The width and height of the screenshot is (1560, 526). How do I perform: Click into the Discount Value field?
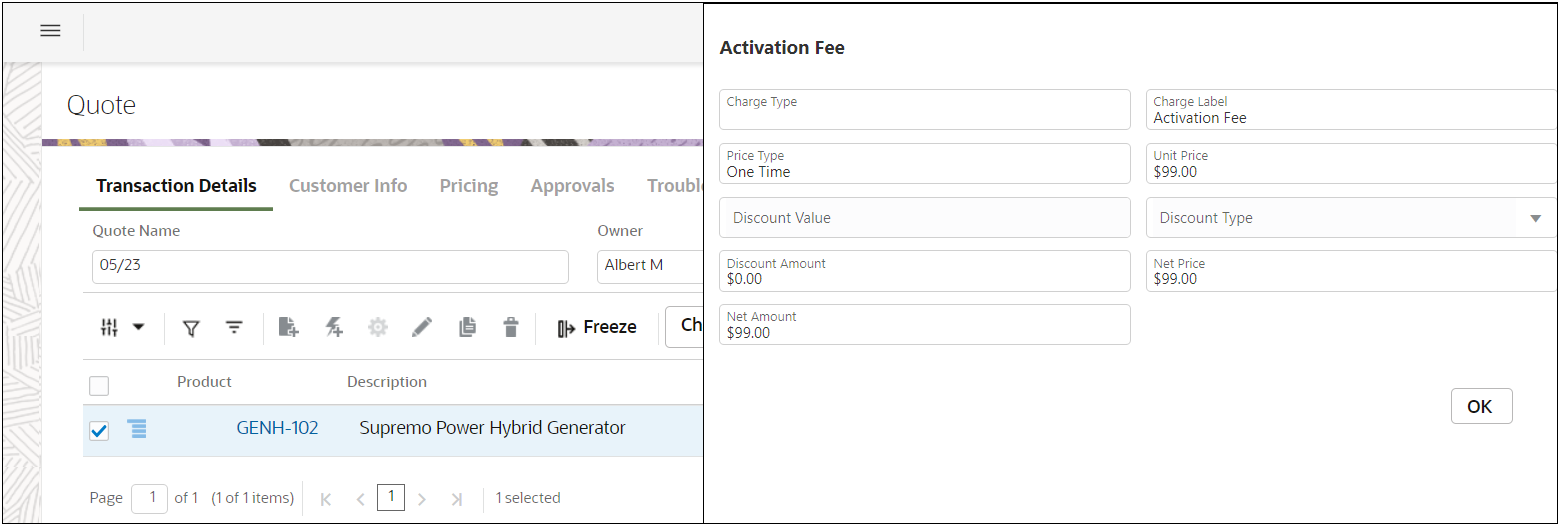click(924, 218)
